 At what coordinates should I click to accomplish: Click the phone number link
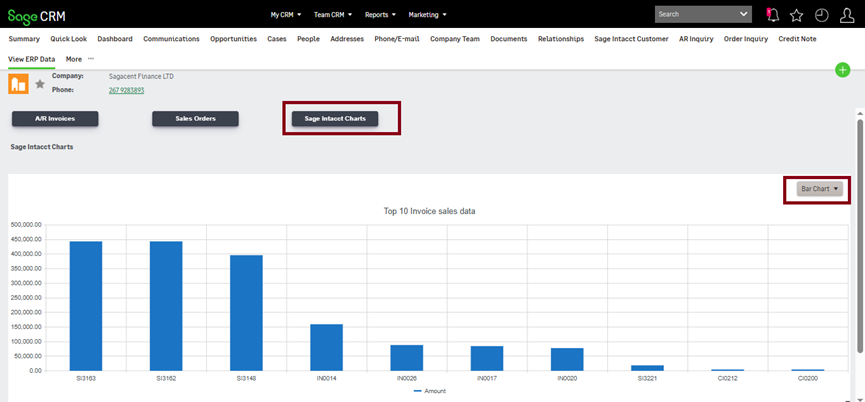pyautogui.click(x=126, y=90)
